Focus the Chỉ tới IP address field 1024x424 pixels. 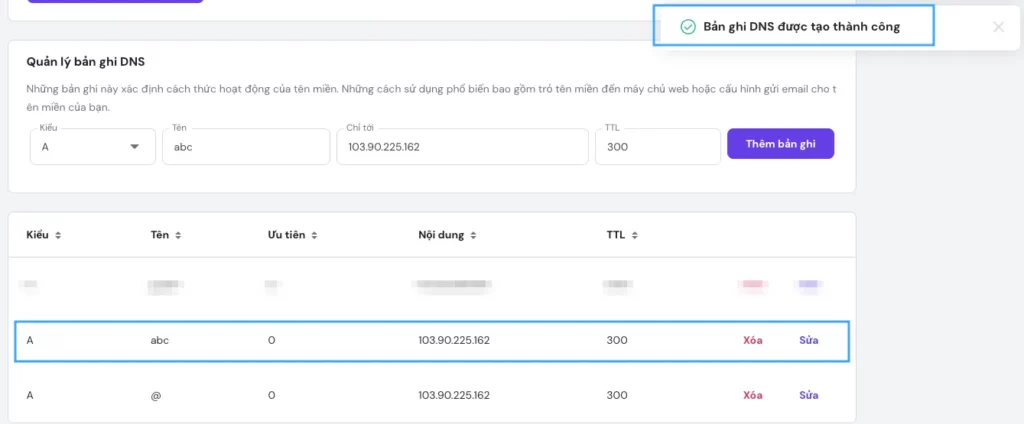462,147
